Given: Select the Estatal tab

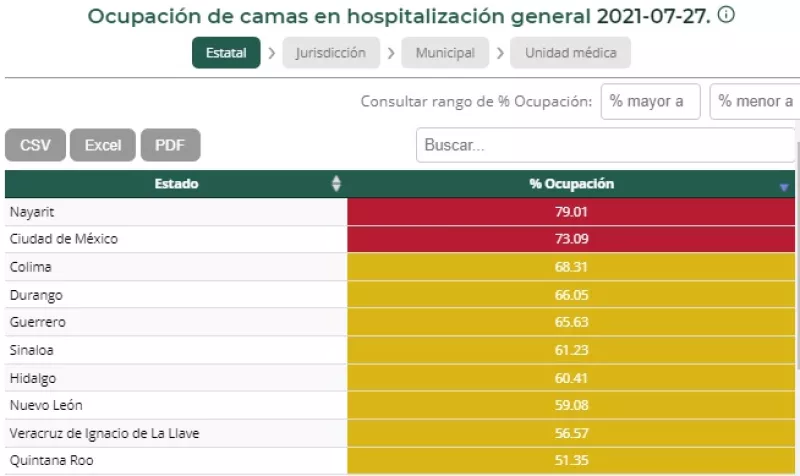Looking at the screenshot, I should pos(226,53).
